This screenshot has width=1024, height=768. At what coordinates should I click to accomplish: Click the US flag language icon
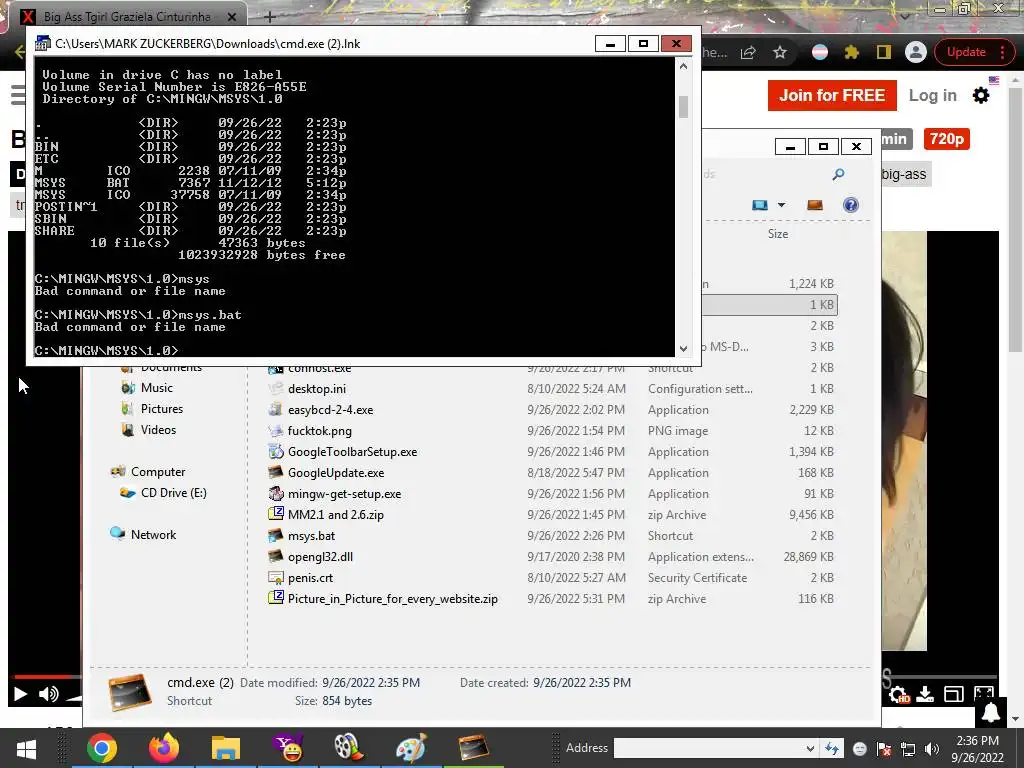click(993, 80)
